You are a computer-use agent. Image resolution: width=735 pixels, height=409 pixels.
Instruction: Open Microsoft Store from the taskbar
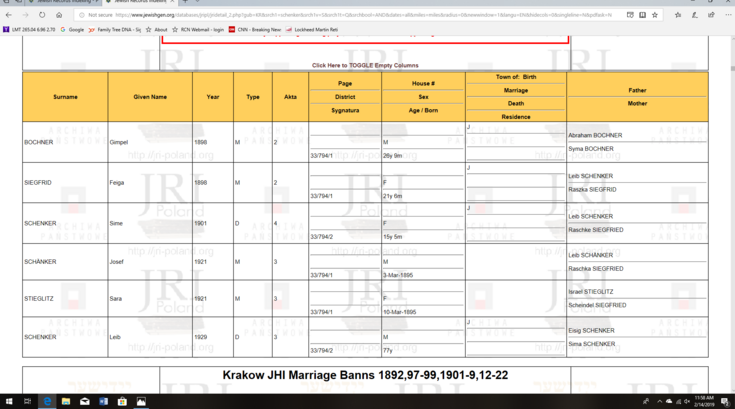point(122,402)
